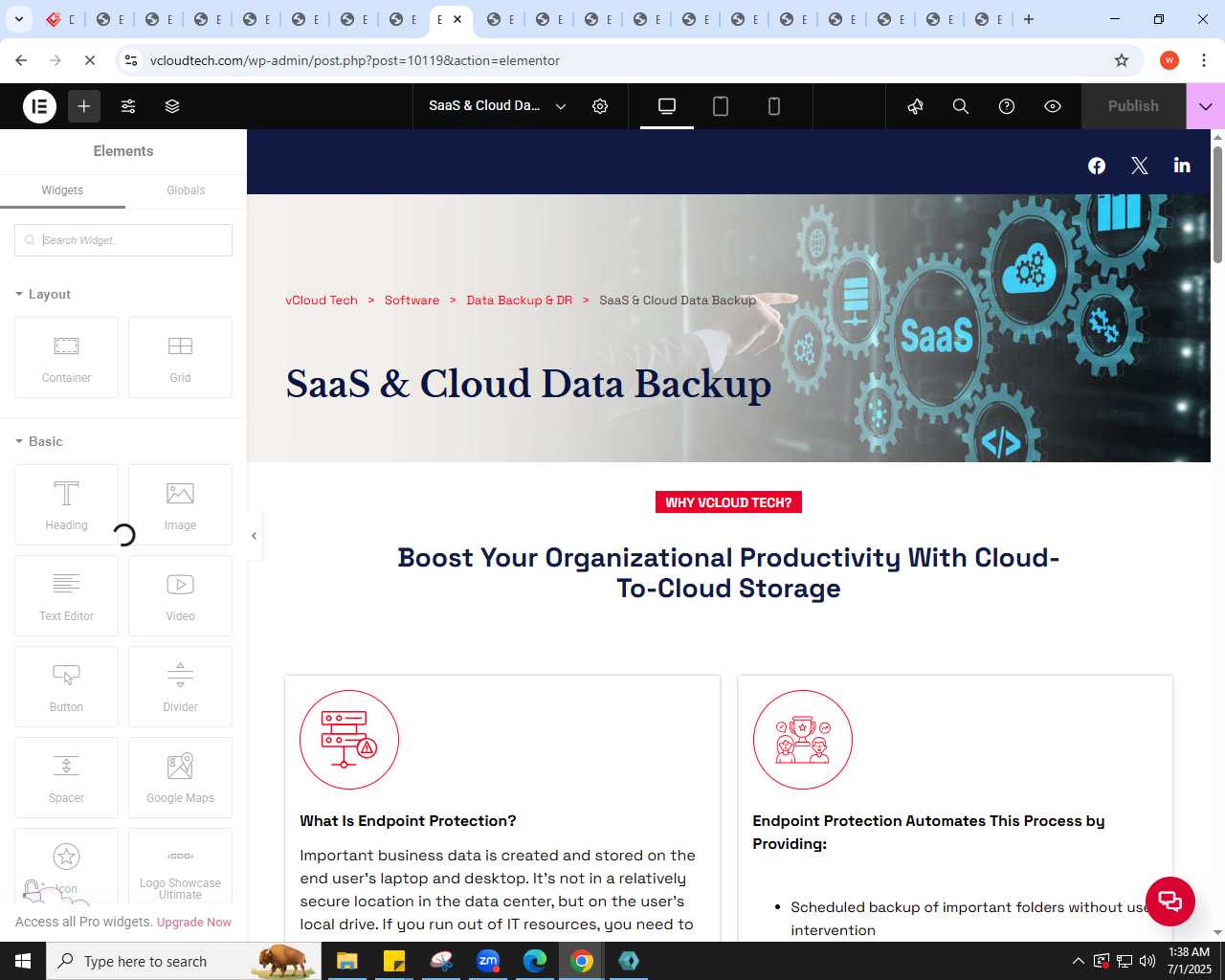The image size is (1225, 980).
Task: Click the X (Twitter) icon in header
Action: (1139, 166)
